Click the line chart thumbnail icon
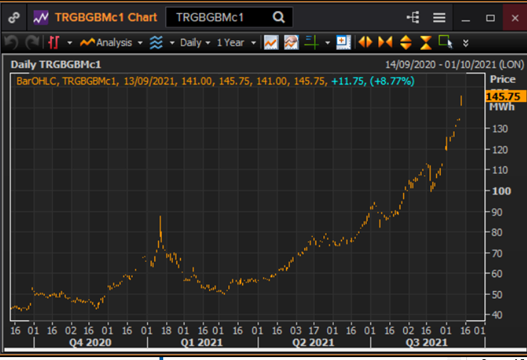The height and width of the screenshot is (360, 527). (271, 43)
